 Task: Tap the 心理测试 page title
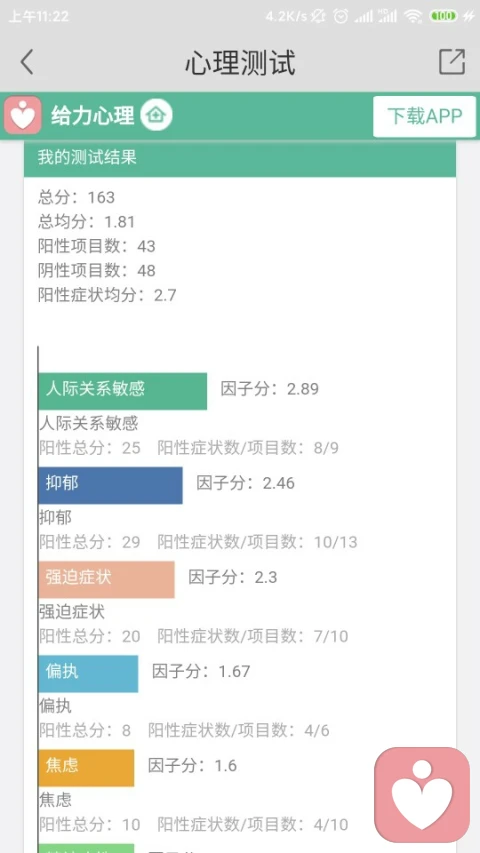240,62
